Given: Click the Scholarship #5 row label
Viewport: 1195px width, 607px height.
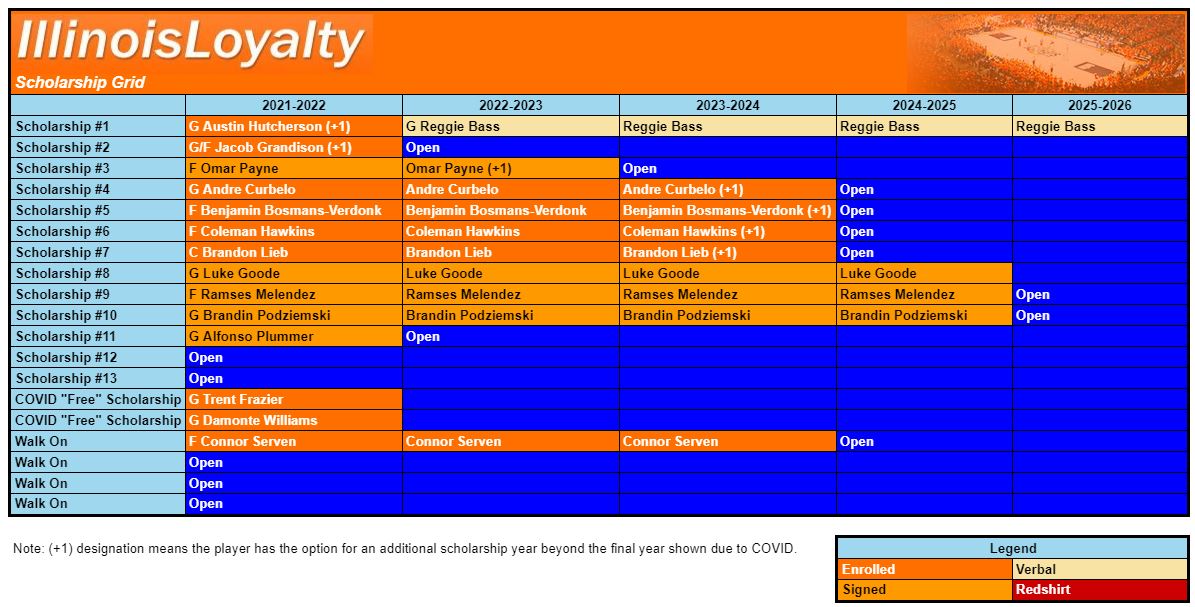Looking at the screenshot, I should click(98, 210).
